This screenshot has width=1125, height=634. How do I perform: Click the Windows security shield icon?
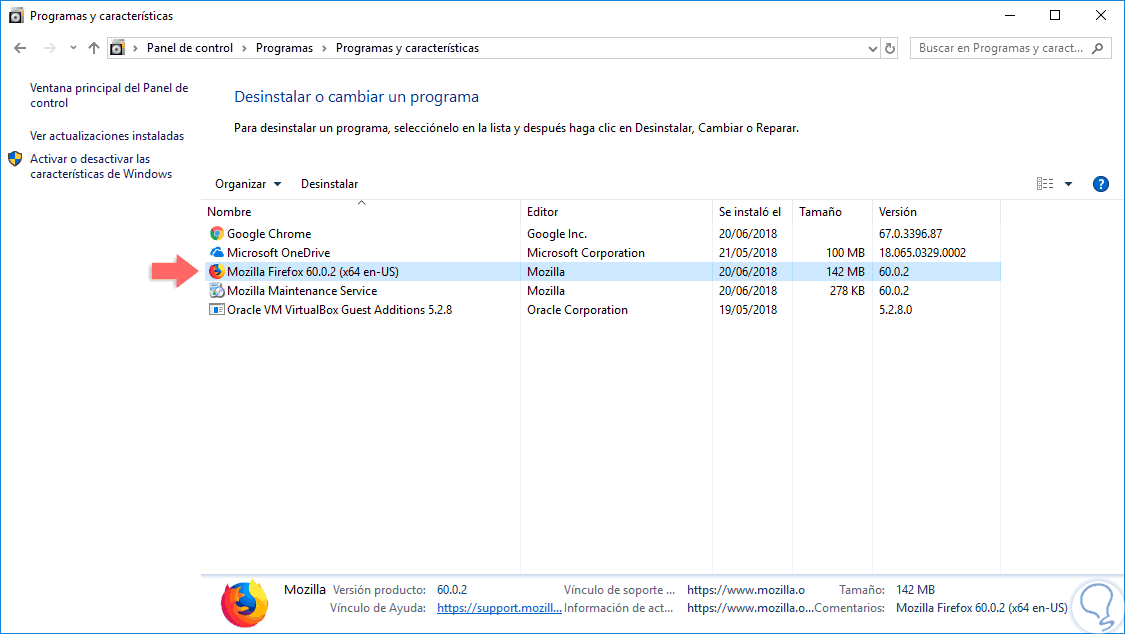[15, 158]
